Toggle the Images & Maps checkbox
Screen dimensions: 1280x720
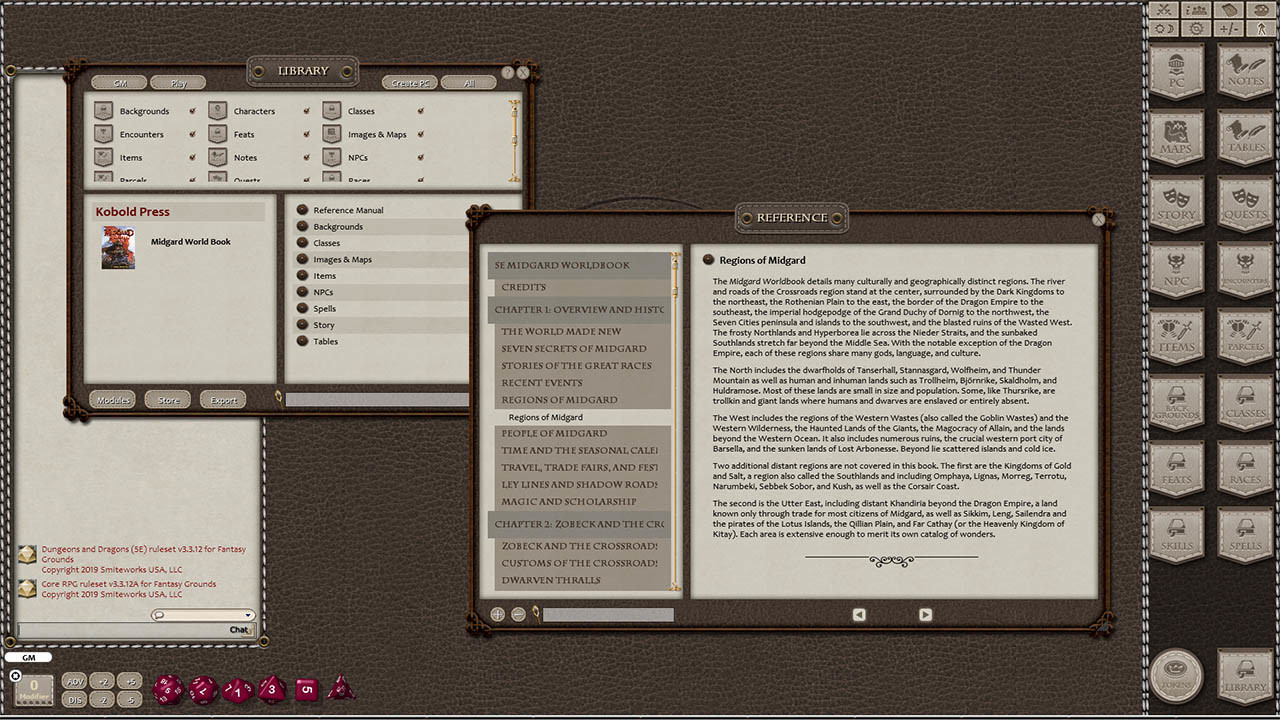(419, 133)
